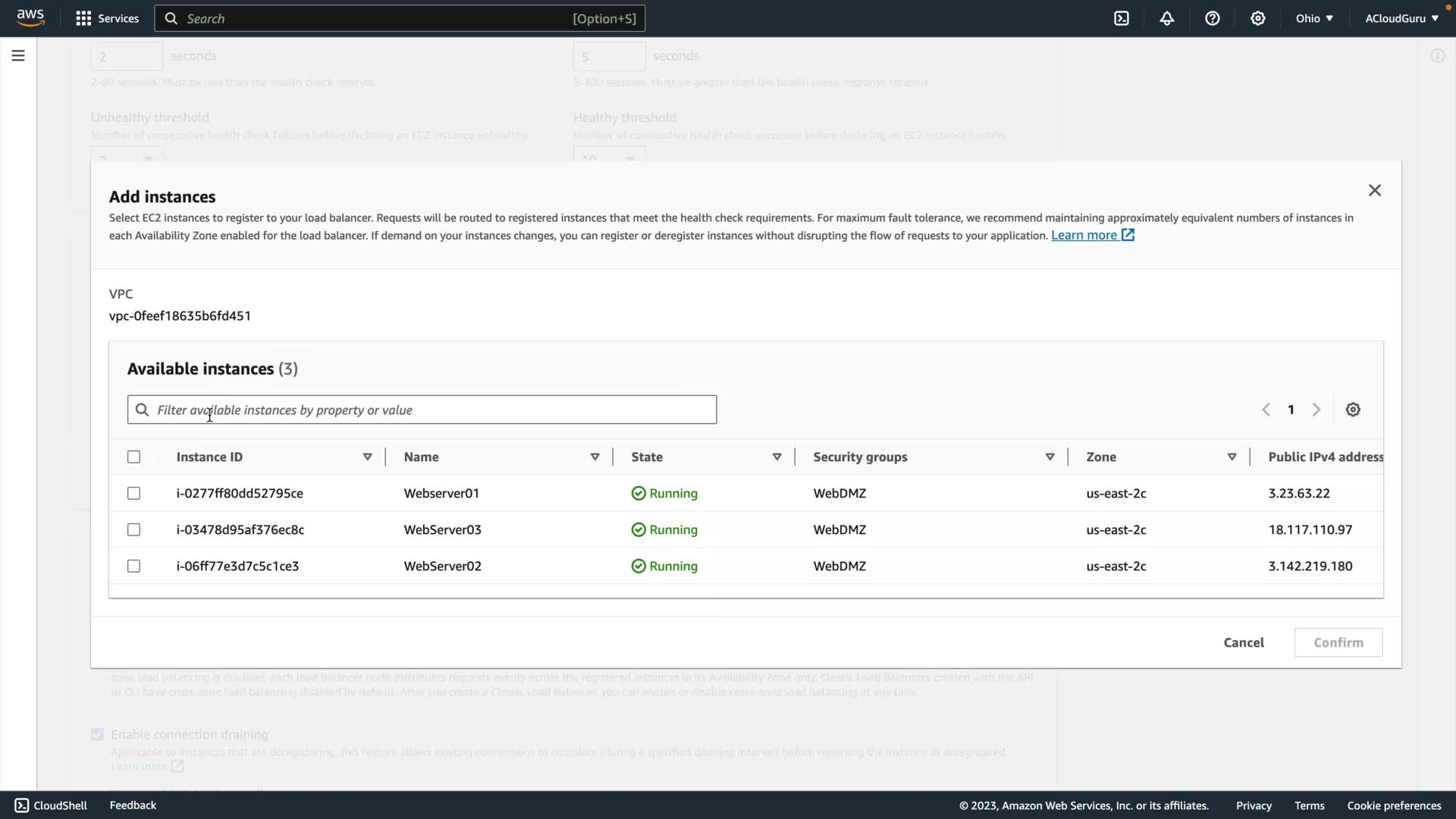Select the WebServer03 instance checkbox
The height and width of the screenshot is (819, 1456).
pyautogui.click(x=134, y=530)
